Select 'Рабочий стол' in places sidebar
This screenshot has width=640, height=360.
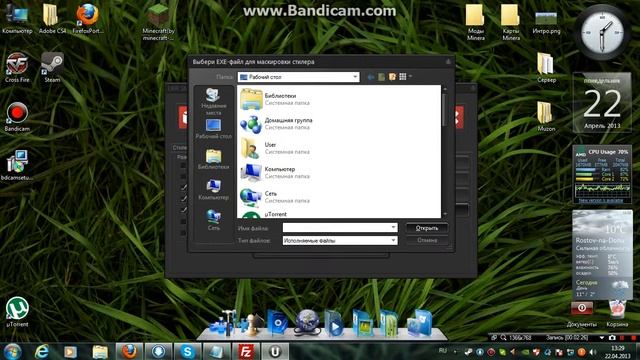(x=213, y=129)
